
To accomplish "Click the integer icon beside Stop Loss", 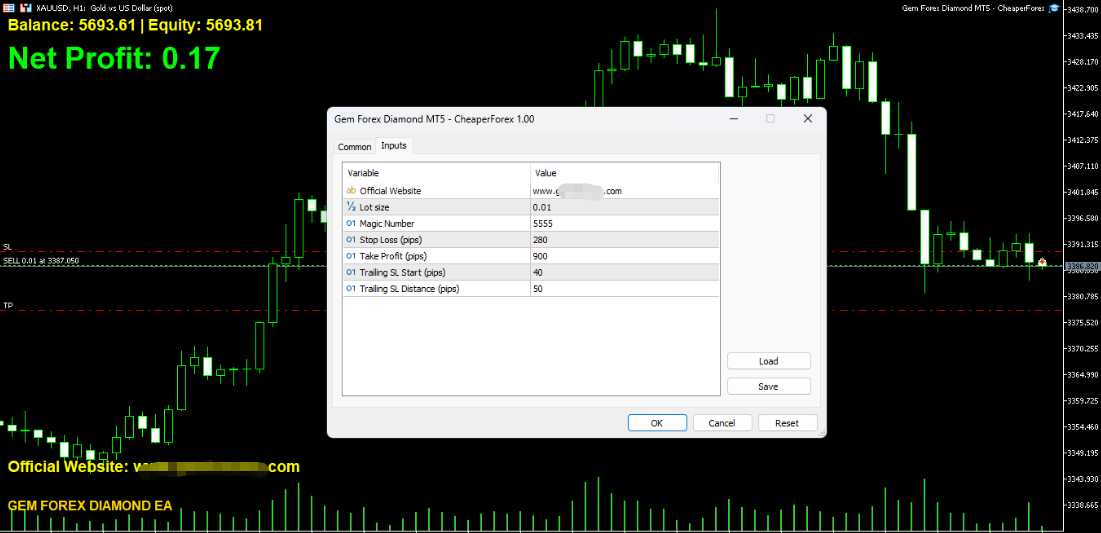I will click(x=351, y=239).
